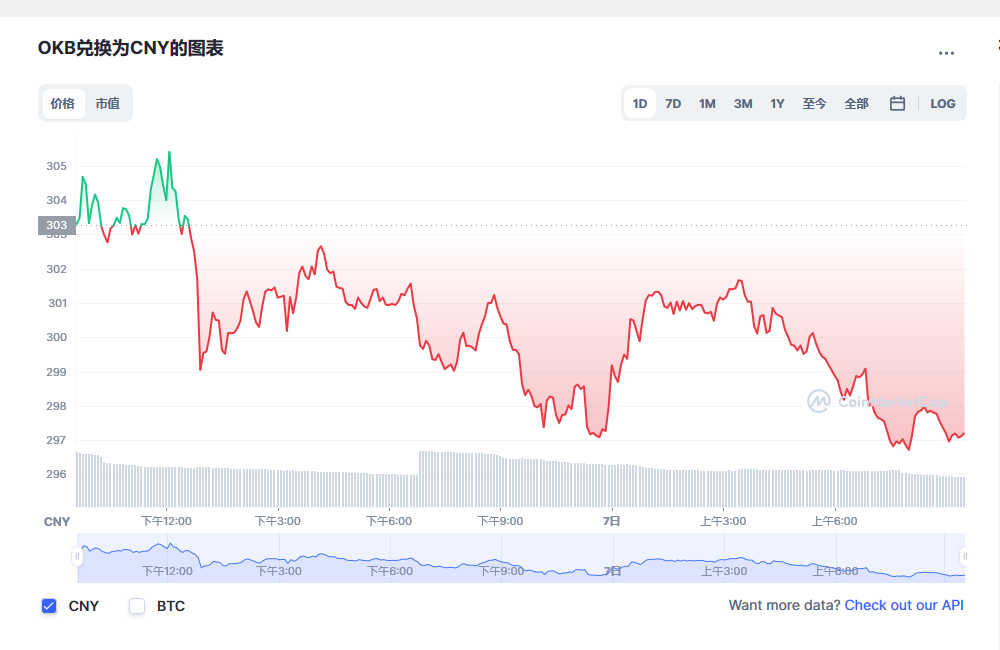Switch to the 价格 price tab
Screen dimensions: 1000x650
[63, 103]
